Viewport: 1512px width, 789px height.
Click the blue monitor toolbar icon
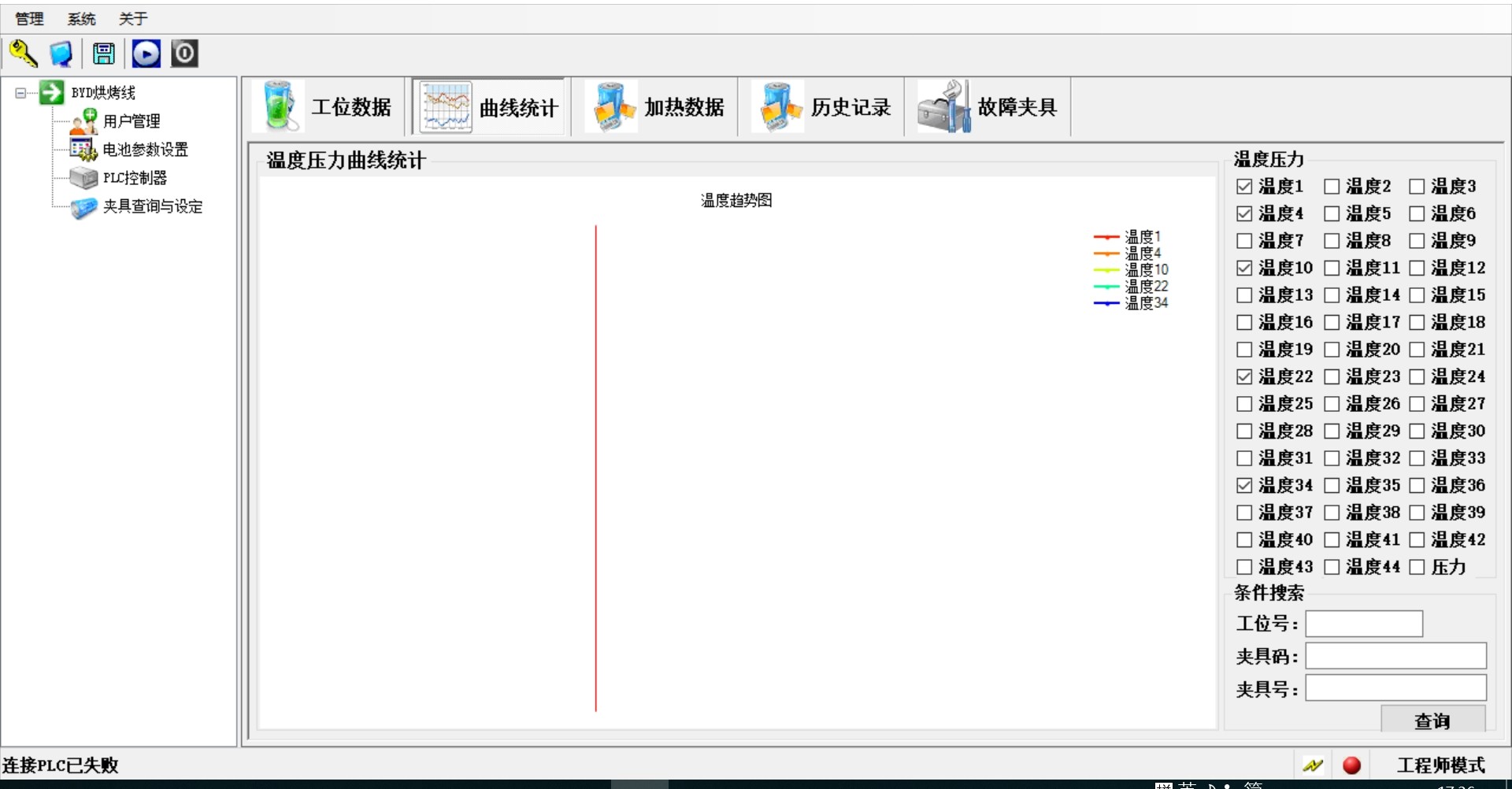61,54
